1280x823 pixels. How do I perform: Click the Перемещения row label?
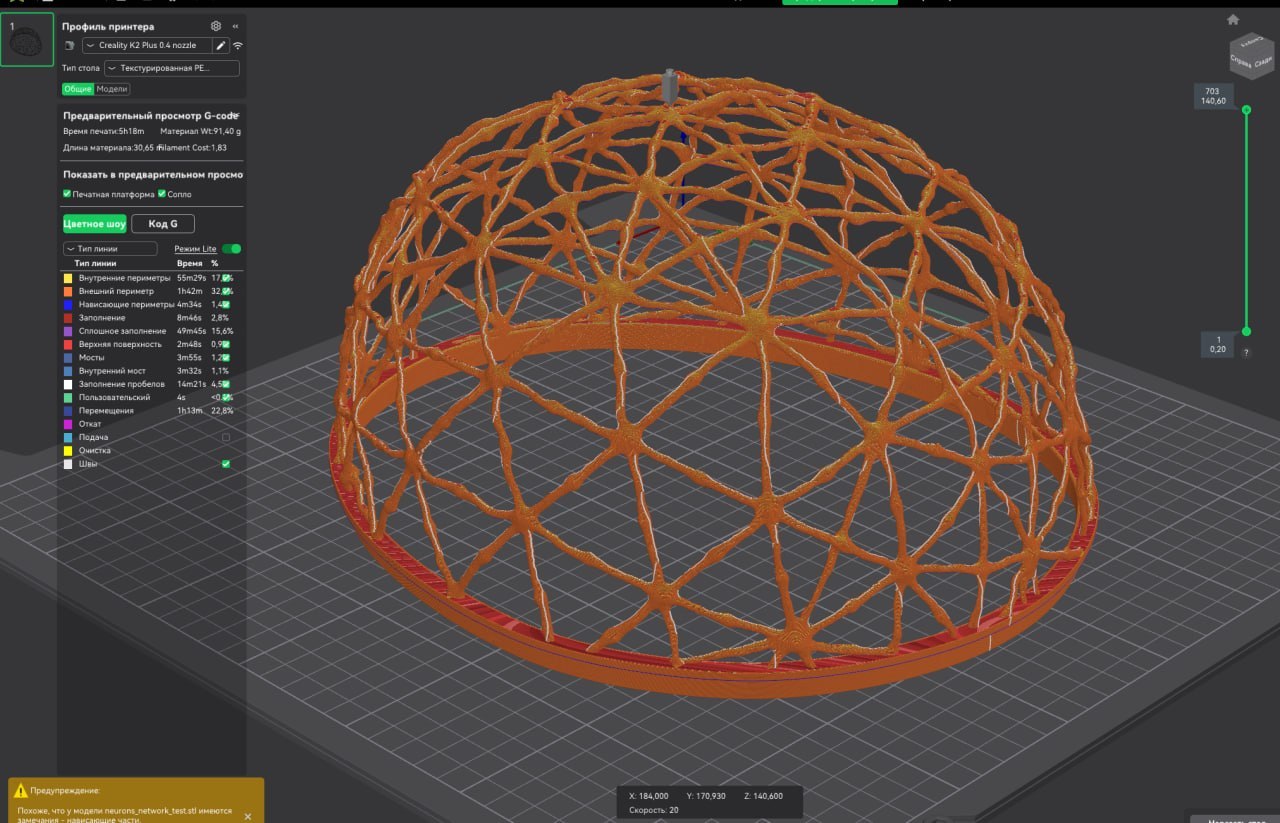tap(106, 411)
